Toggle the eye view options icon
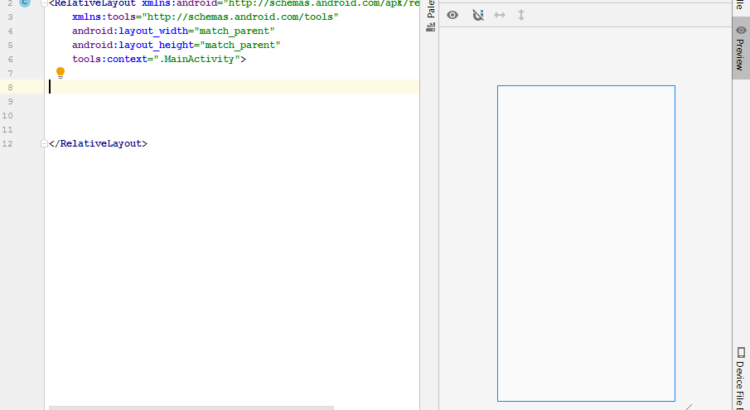This screenshot has height=410, width=750. coord(452,15)
